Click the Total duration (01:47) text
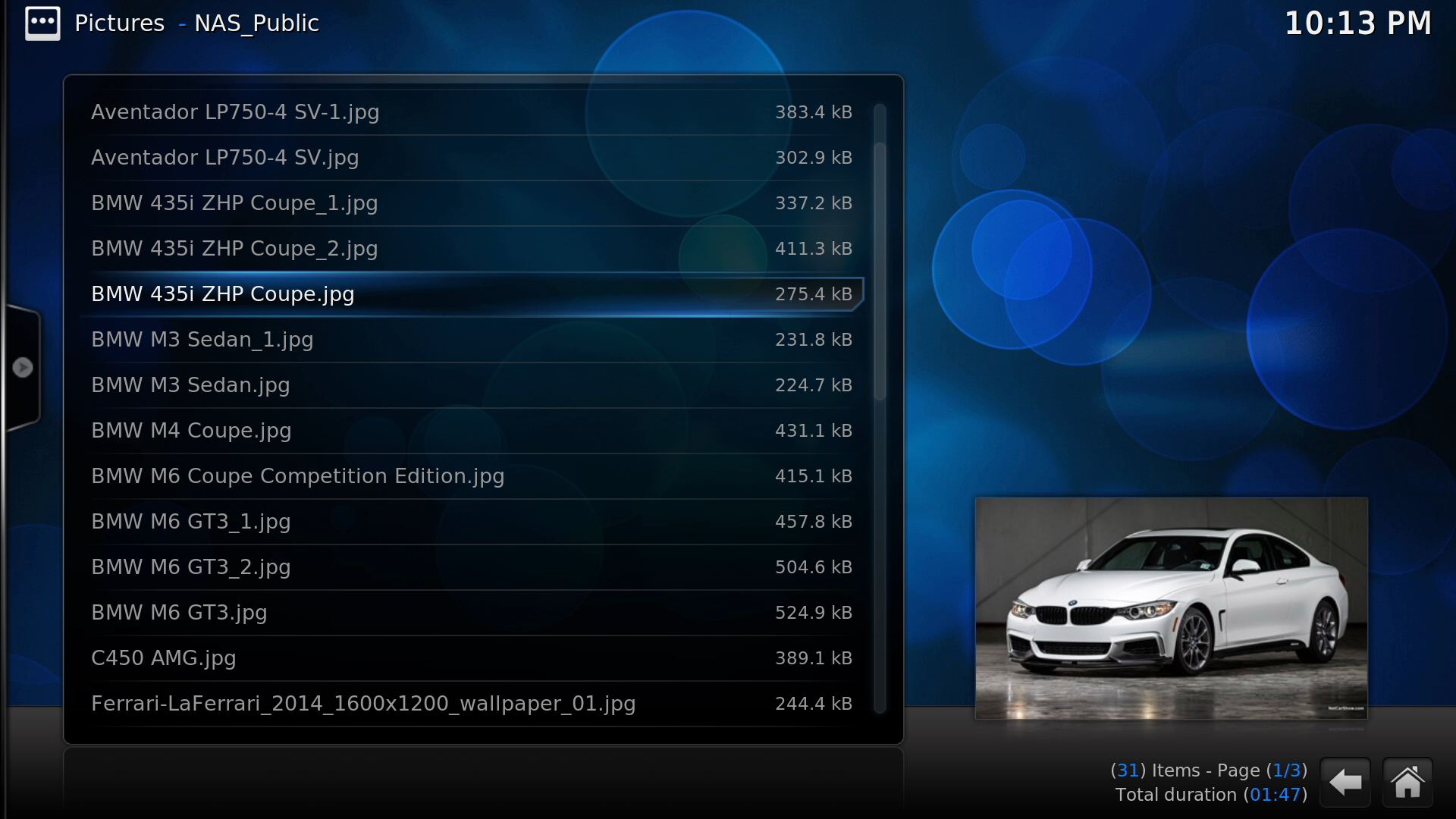Viewport: 1456px width, 819px height. click(x=1211, y=795)
